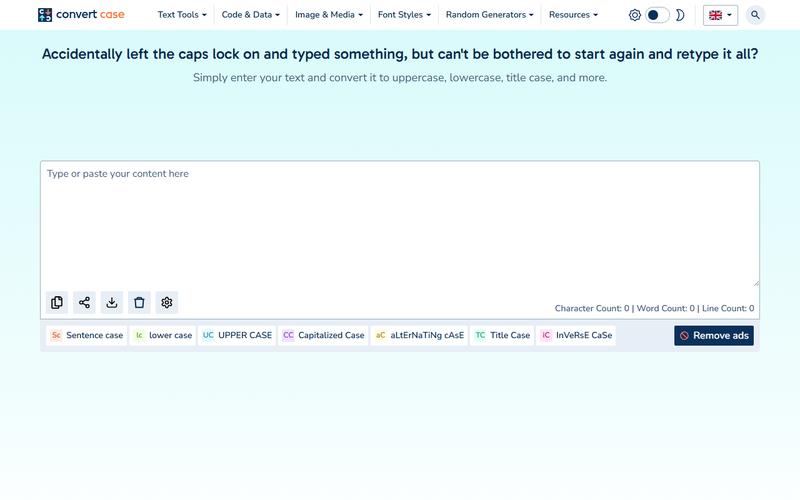Image resolution: width=800 pixels, height=500 pixels.
Task: Click the moon dark-mode icon
Action: click(x=680, y=15)
